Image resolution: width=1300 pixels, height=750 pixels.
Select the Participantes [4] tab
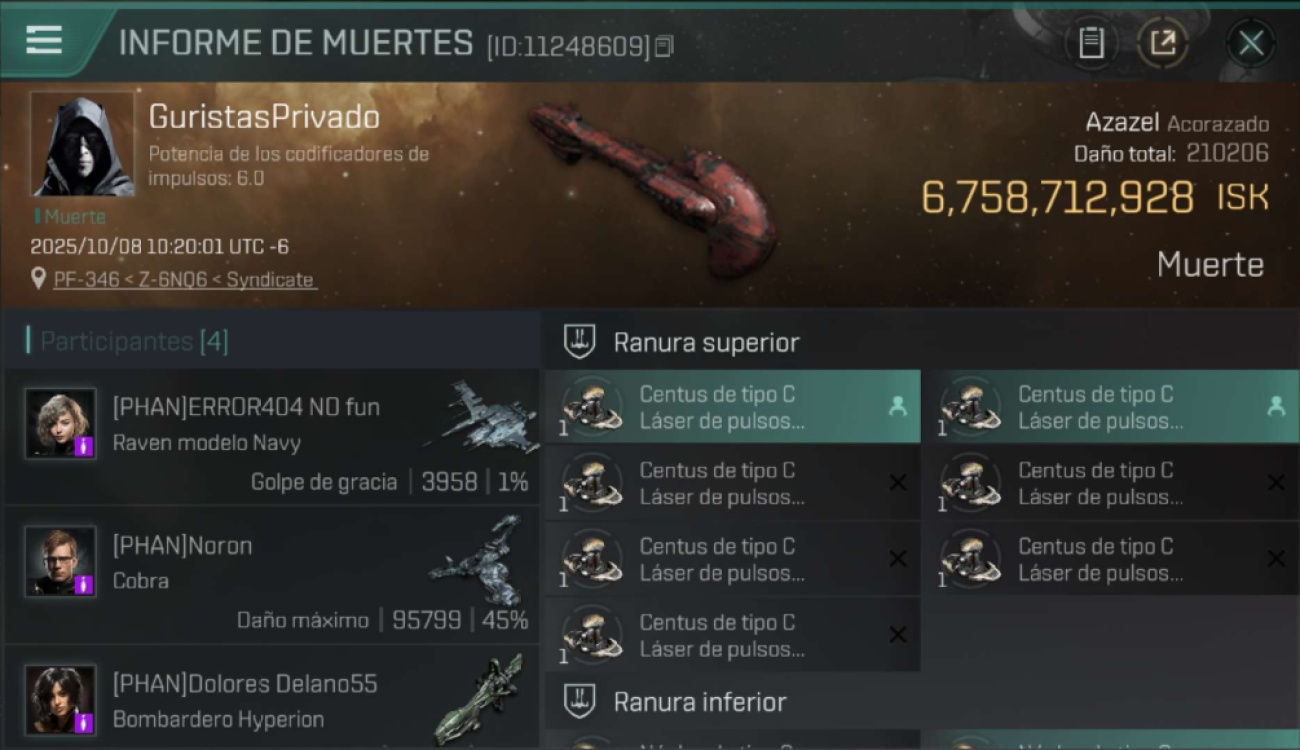133,341
